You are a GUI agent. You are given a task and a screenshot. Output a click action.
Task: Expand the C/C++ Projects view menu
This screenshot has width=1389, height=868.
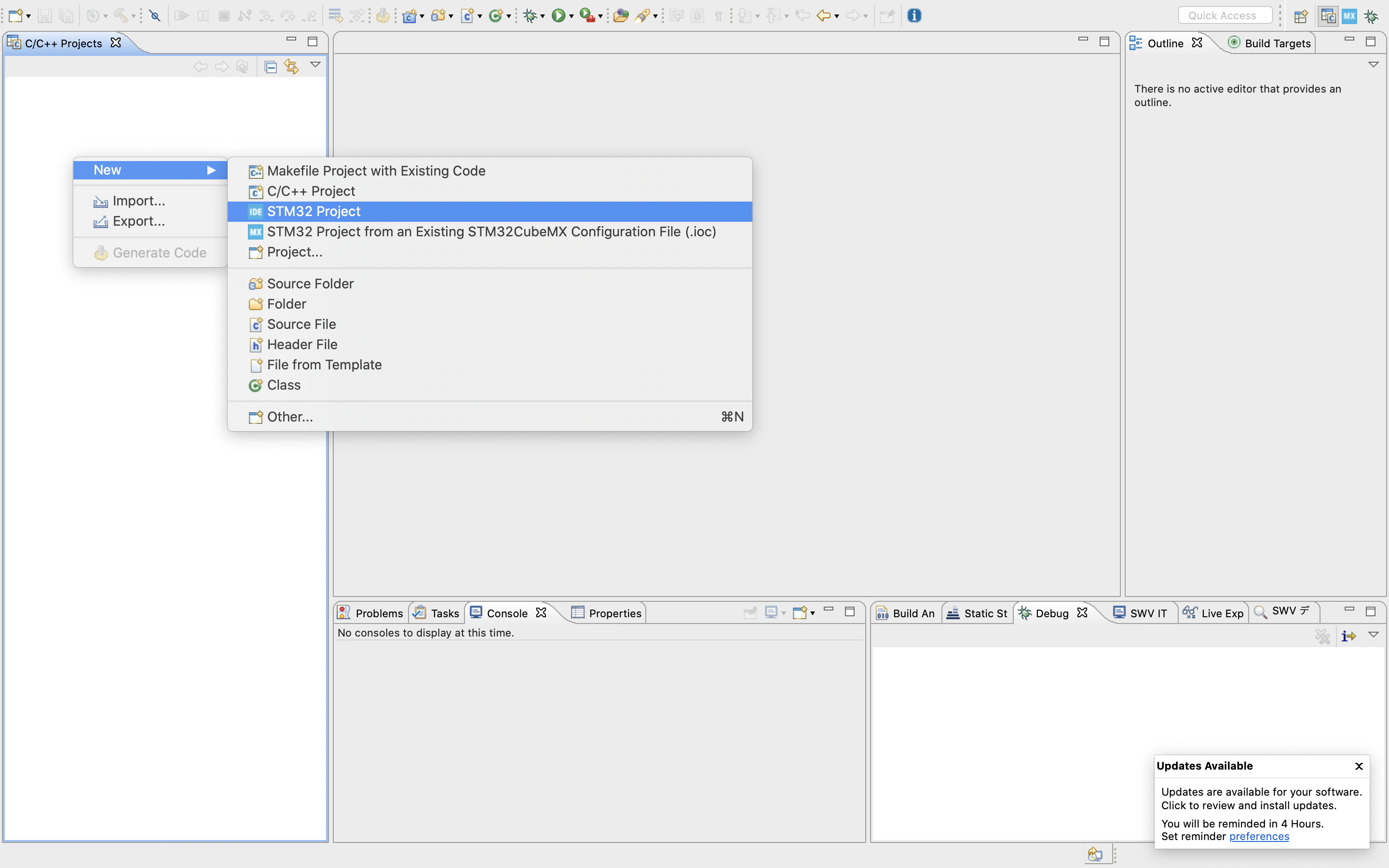[x=315, y=65]
